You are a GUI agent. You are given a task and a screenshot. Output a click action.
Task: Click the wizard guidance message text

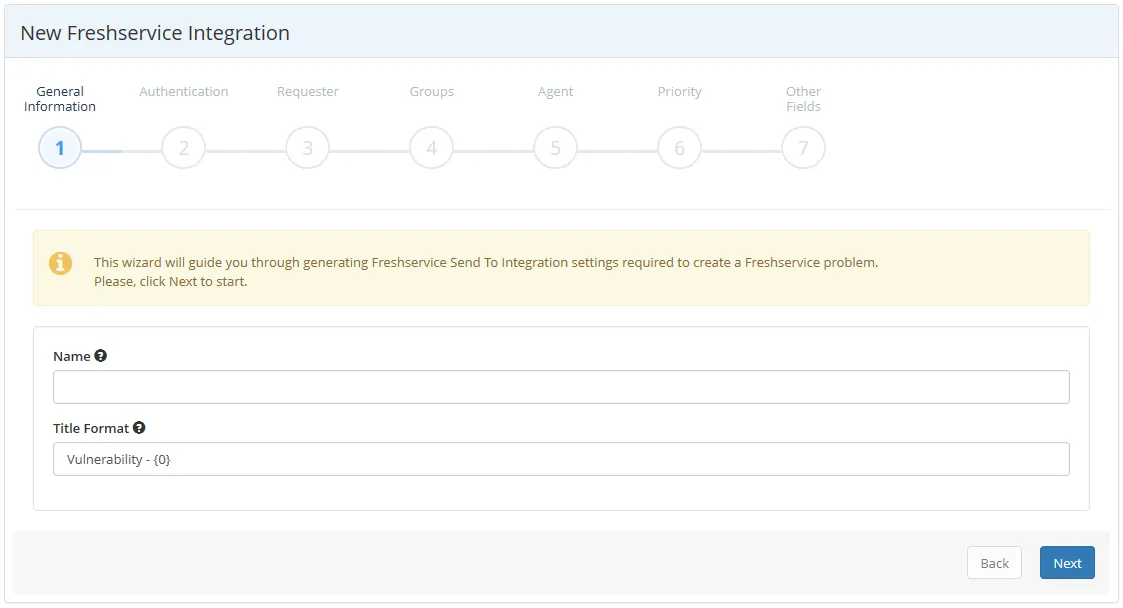click(486, 271)
